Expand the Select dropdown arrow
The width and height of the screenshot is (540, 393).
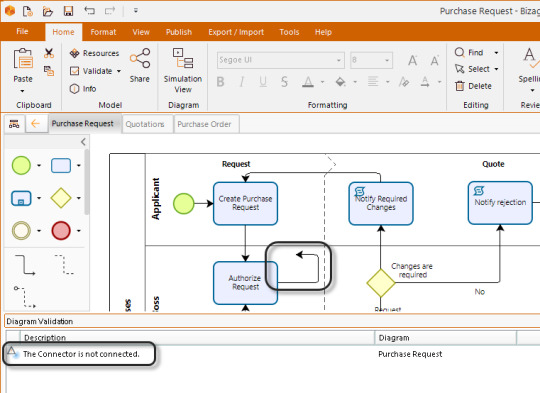coord(496,69)
